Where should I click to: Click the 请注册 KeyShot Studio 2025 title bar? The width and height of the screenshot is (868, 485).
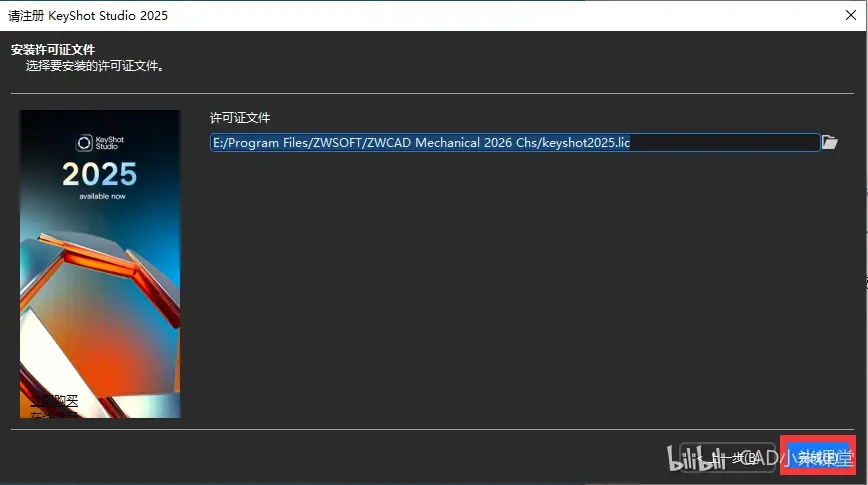[x=89, y=16]
